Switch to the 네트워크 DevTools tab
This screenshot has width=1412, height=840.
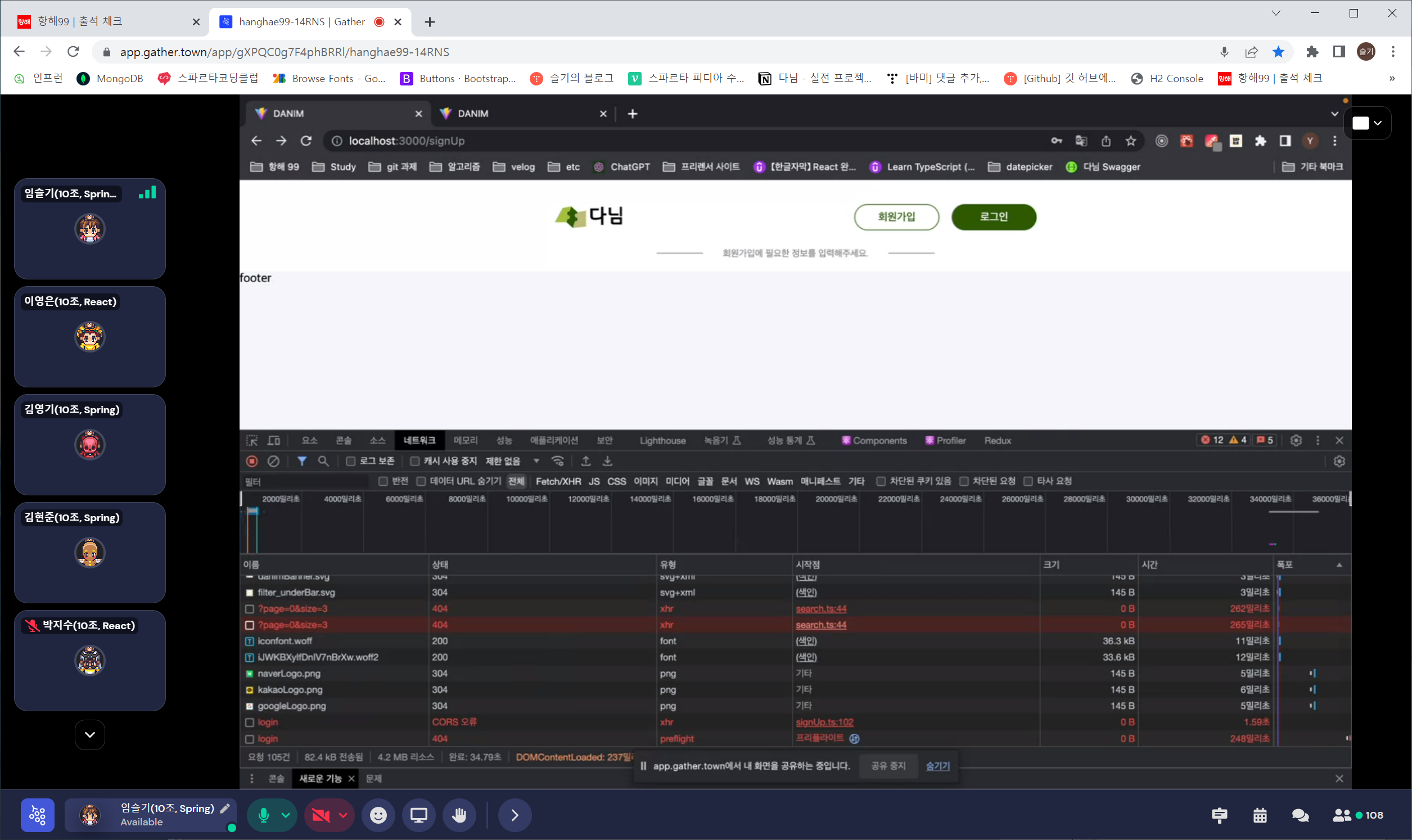pos(419,440)
